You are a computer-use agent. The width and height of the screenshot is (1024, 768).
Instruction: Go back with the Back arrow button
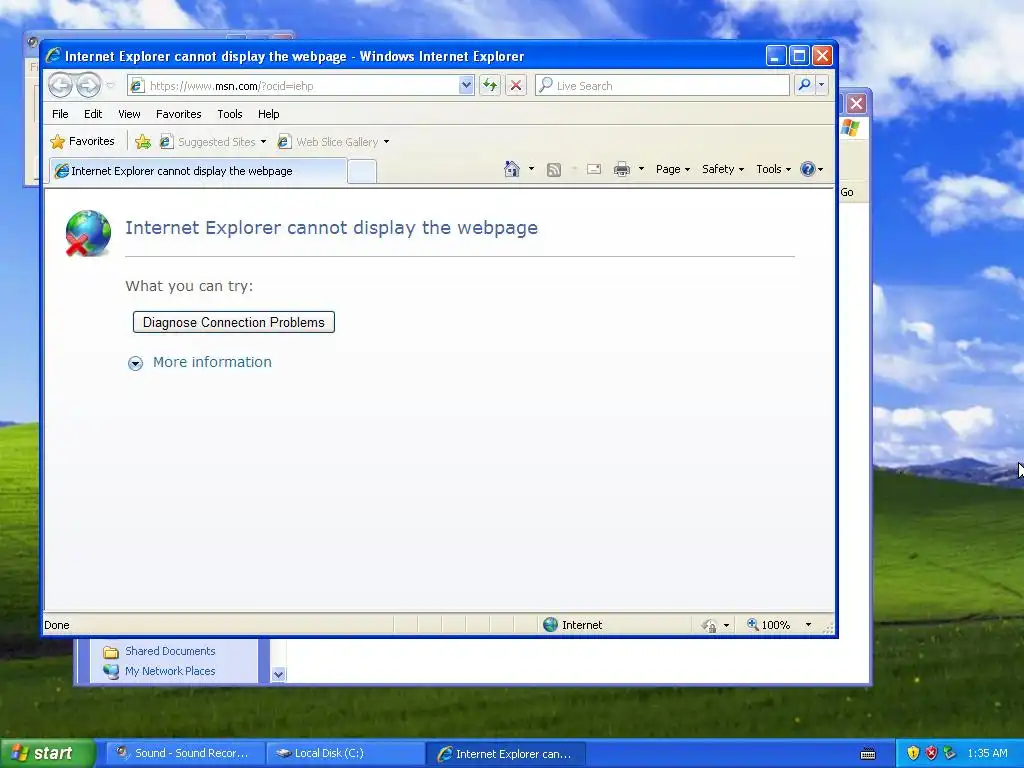point(60,86)
